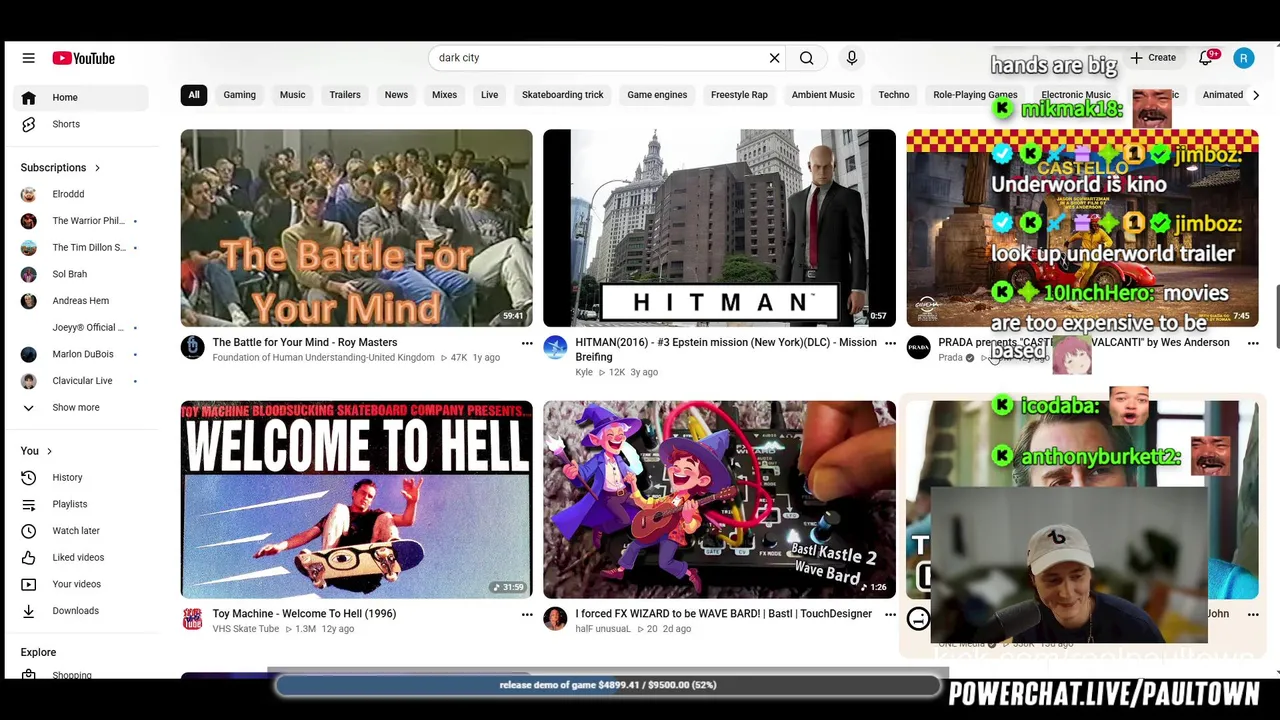The image size is (1280, 720).
Task: Select the Animated filter chip
Action: (1222, 95)
